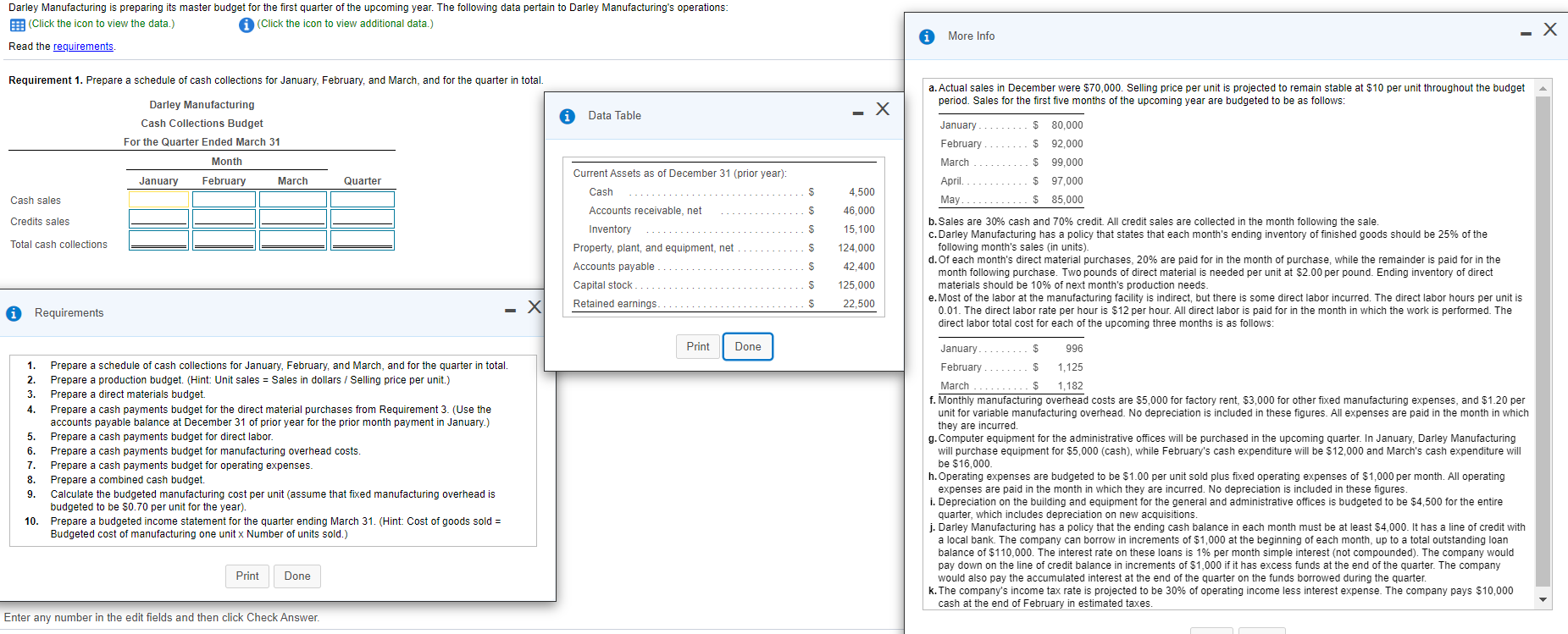Click the More Info scrollbar down arrow
Viewport: 1568px width, 634px height.
pos(1543,599)
